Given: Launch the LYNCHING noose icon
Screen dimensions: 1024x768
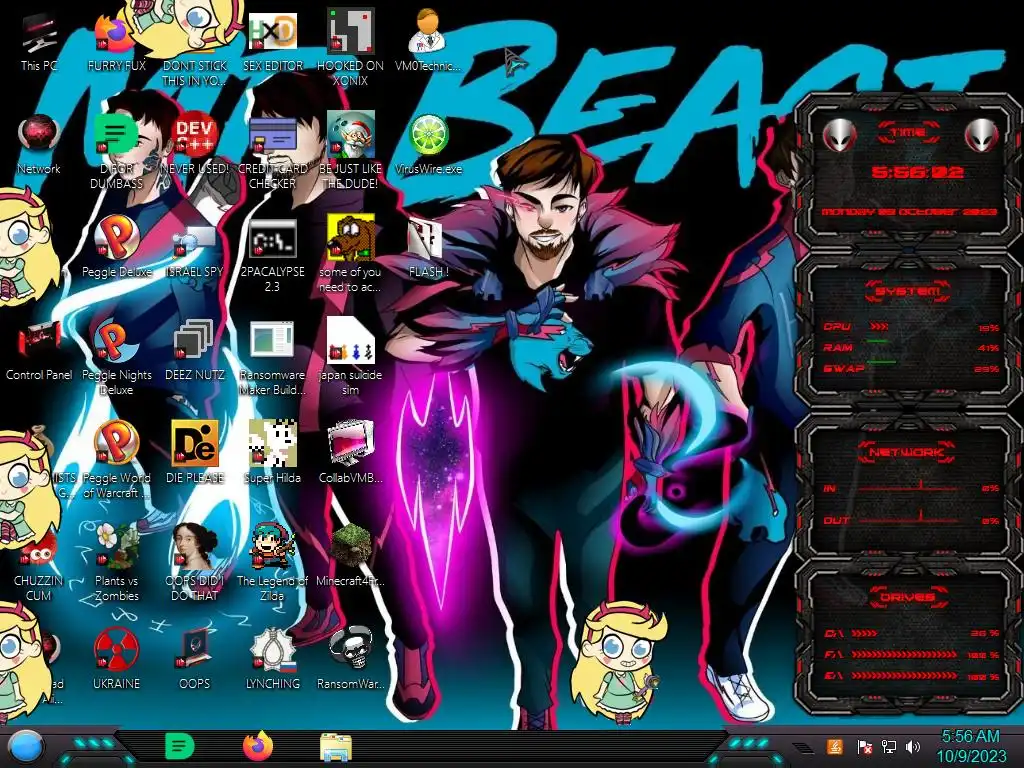Looking at the screenshot, I should [x=273, y=658].
